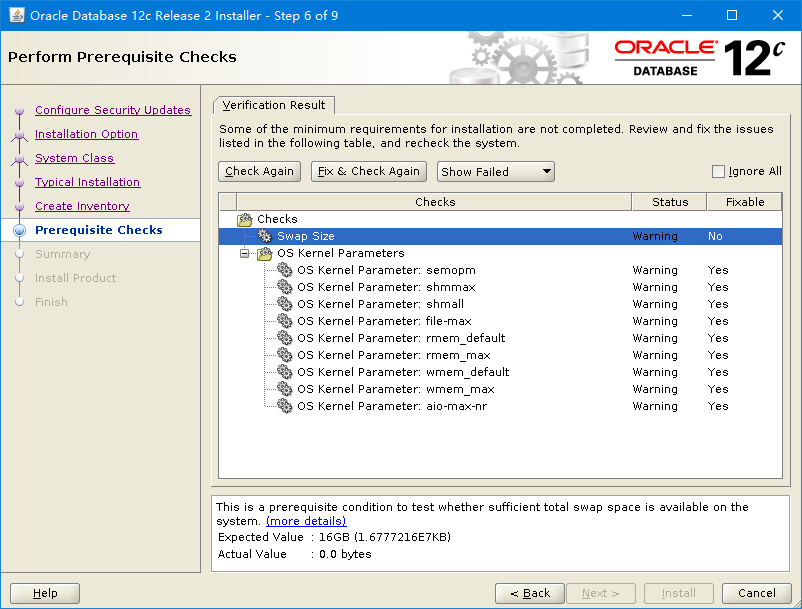Click gear icon for shmall parameter
This screenshot has height=609, width=802.
tap(284, 304)
